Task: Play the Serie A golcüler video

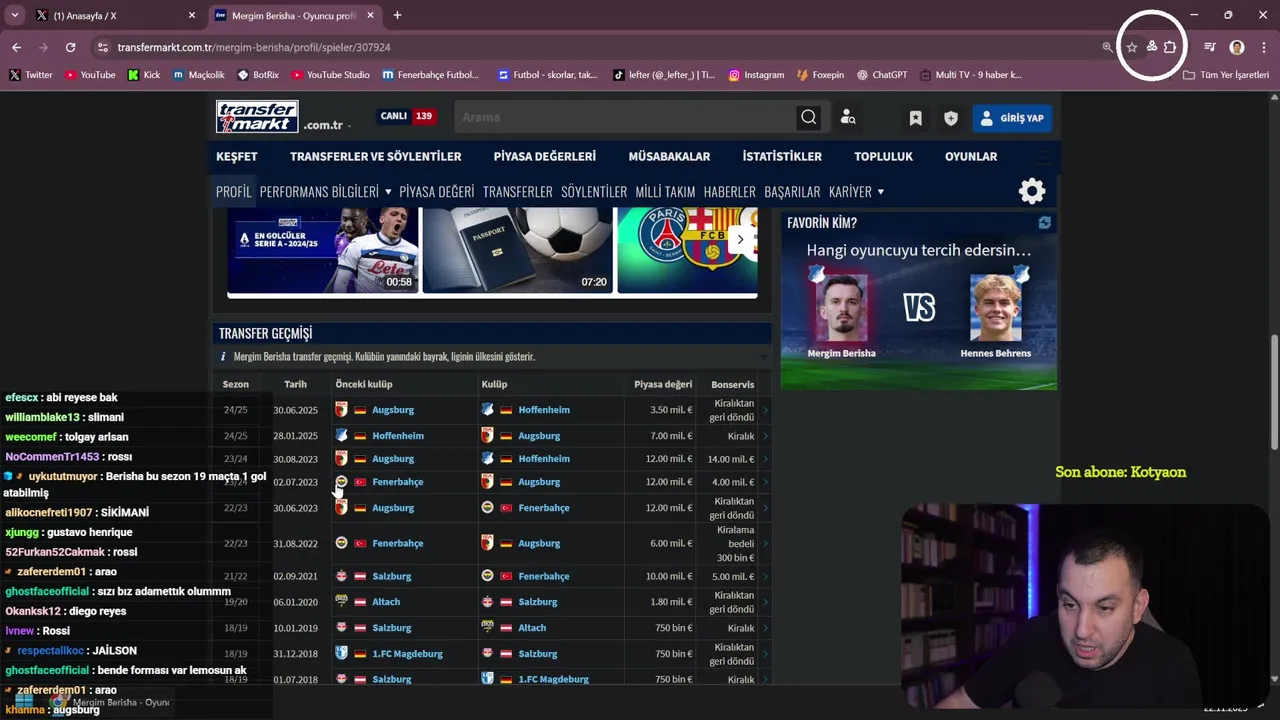Action: click(x=323, y=250)
